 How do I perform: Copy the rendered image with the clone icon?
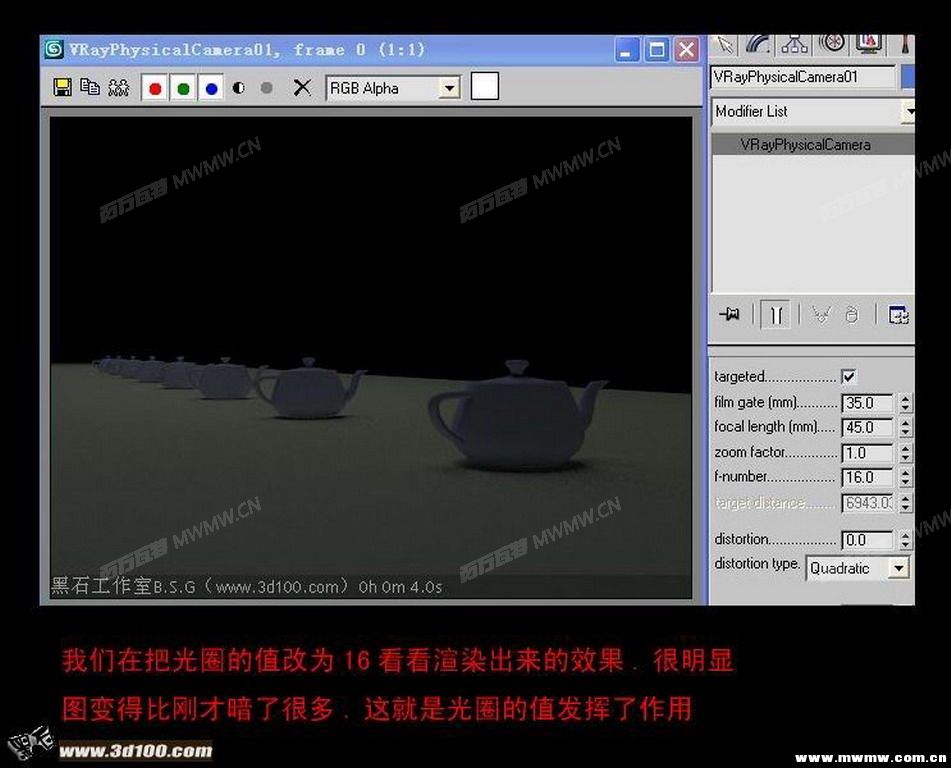90,87
